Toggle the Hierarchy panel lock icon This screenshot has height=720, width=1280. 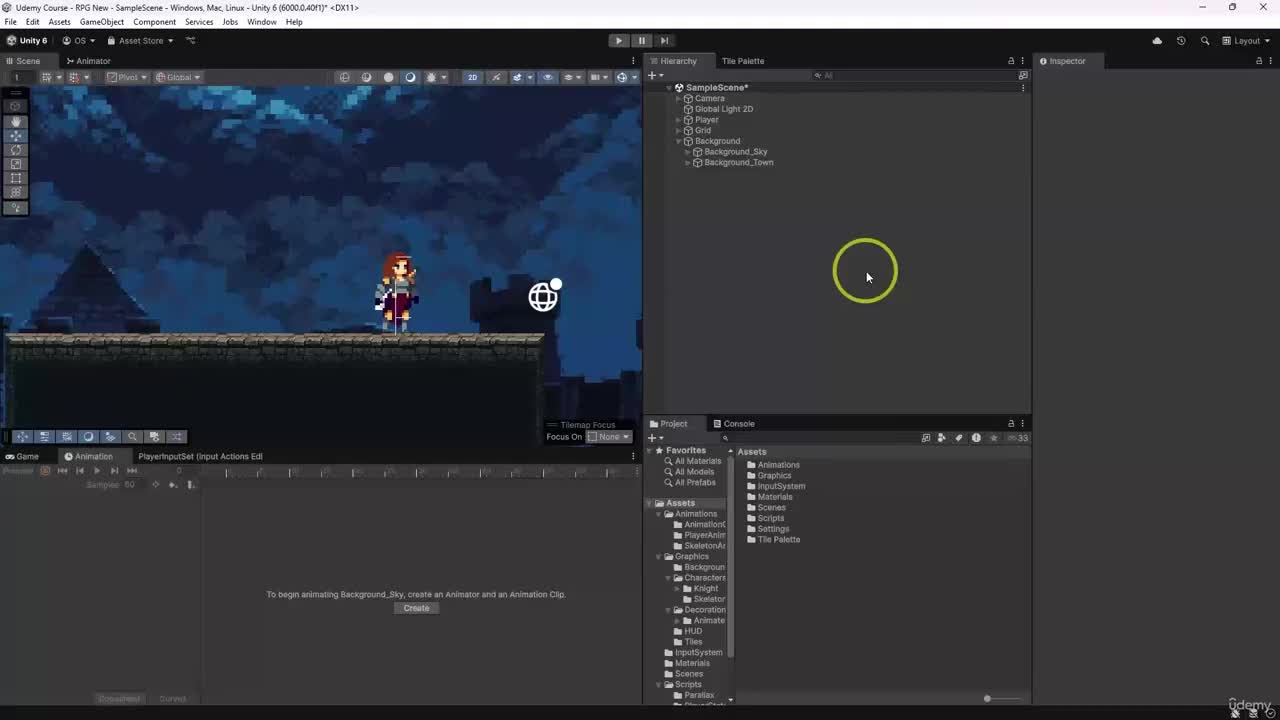[x=1010, y=61]
